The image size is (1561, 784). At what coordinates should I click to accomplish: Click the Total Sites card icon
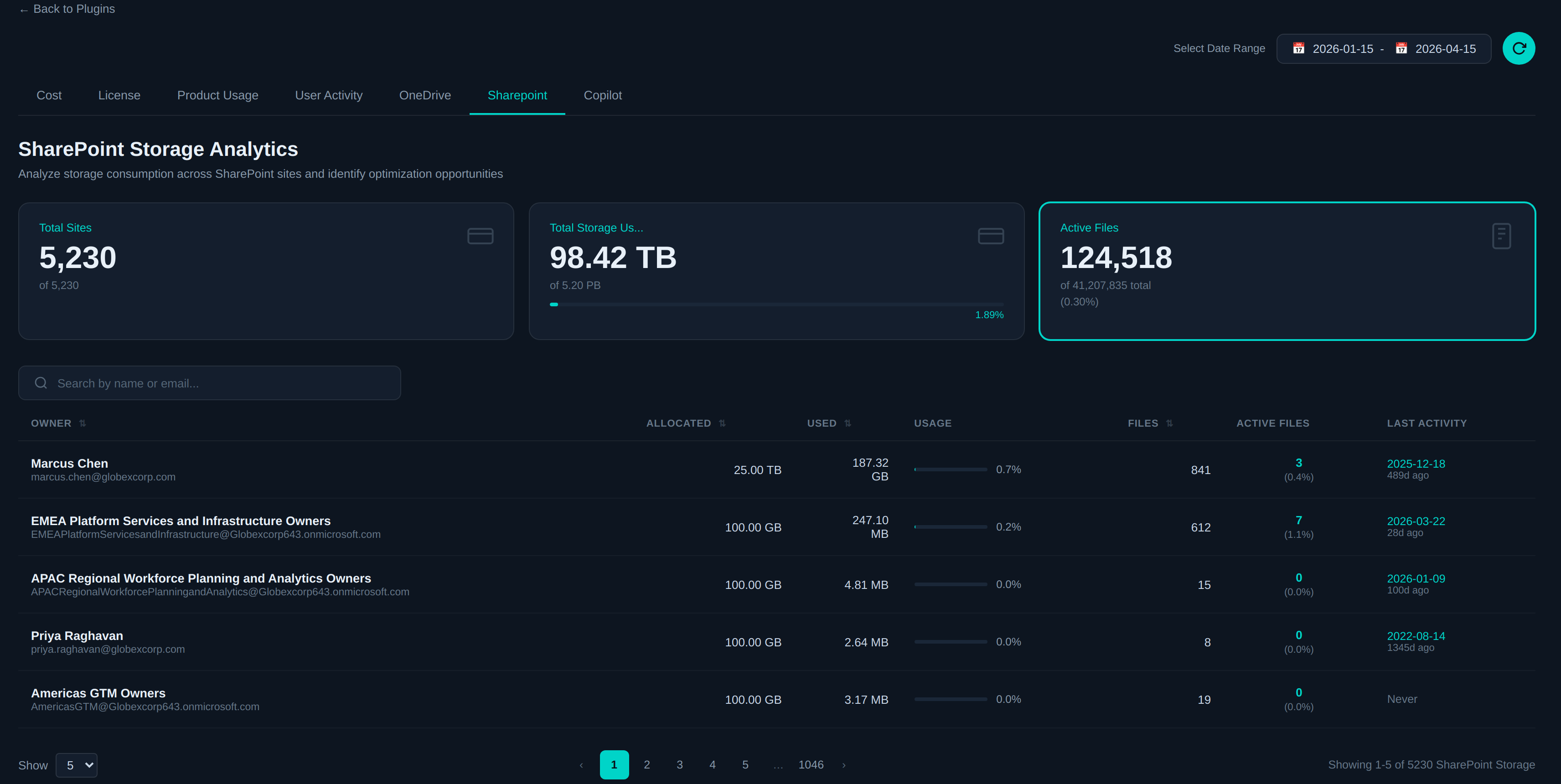point(480,236)
